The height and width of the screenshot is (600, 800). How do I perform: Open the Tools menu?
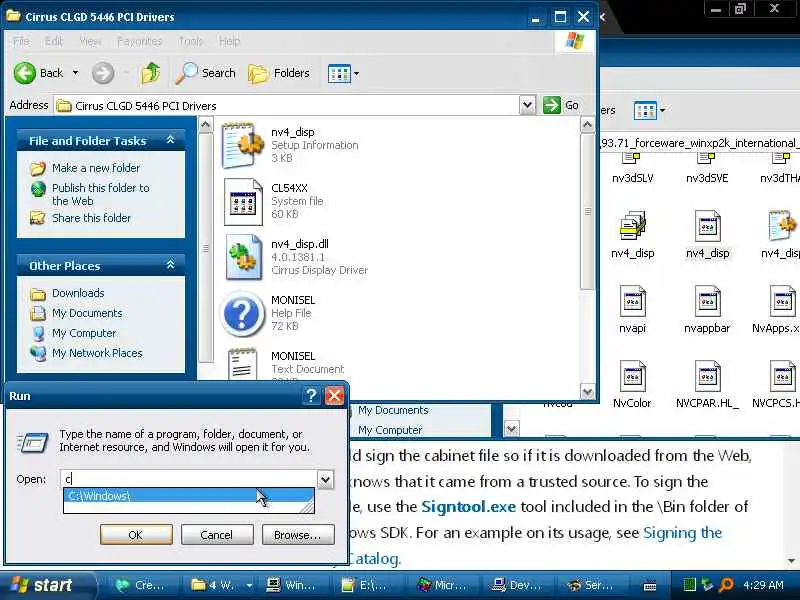tap(191, 41)
